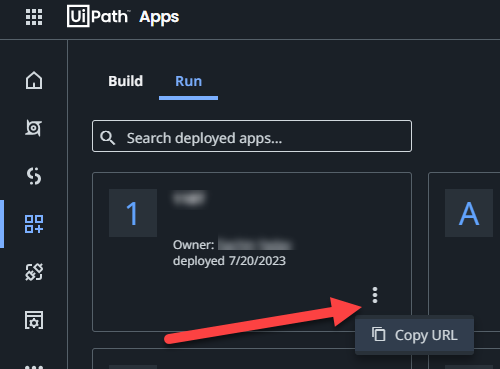Click the UiPath Apps logo
This screenshot has height=369, width=500.
click(x=123, y=16)
